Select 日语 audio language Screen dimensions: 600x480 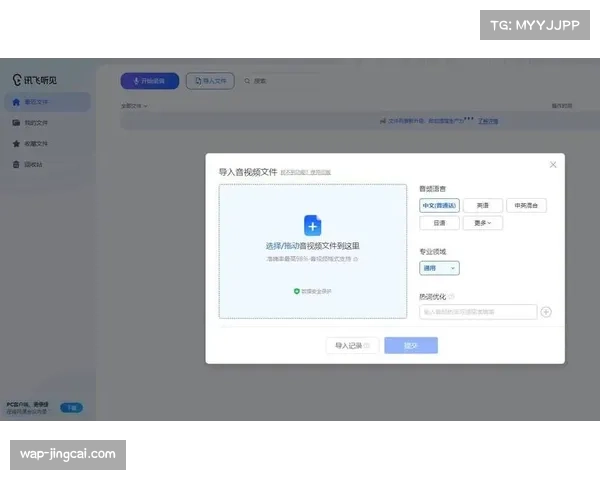pos(439,223)
